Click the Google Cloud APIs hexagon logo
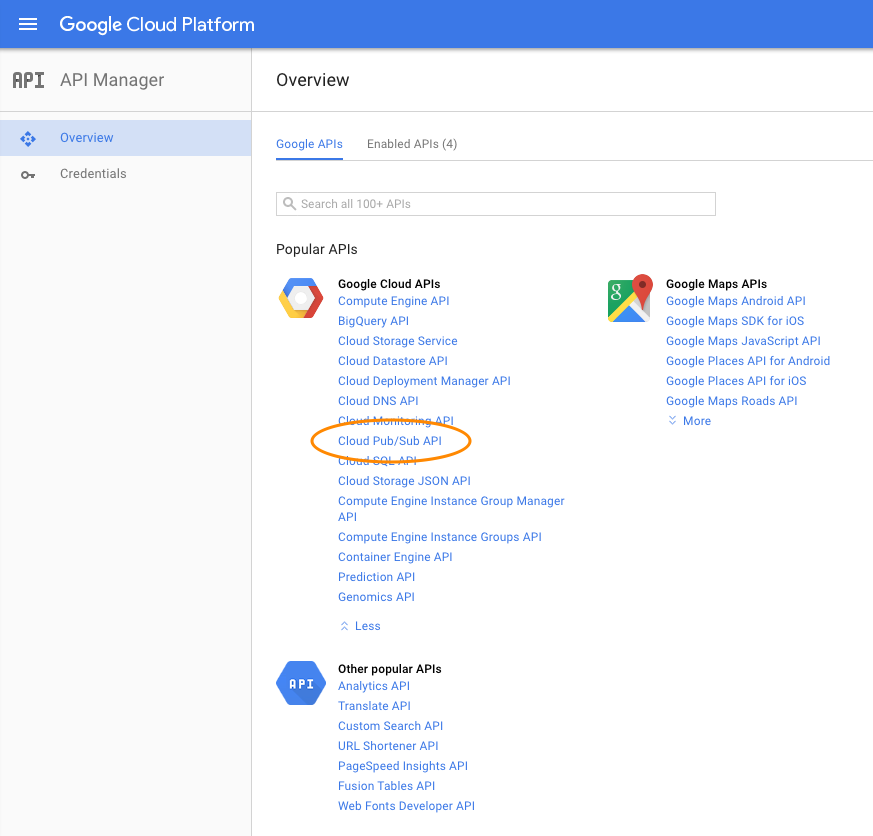 (x=301, y=298)
